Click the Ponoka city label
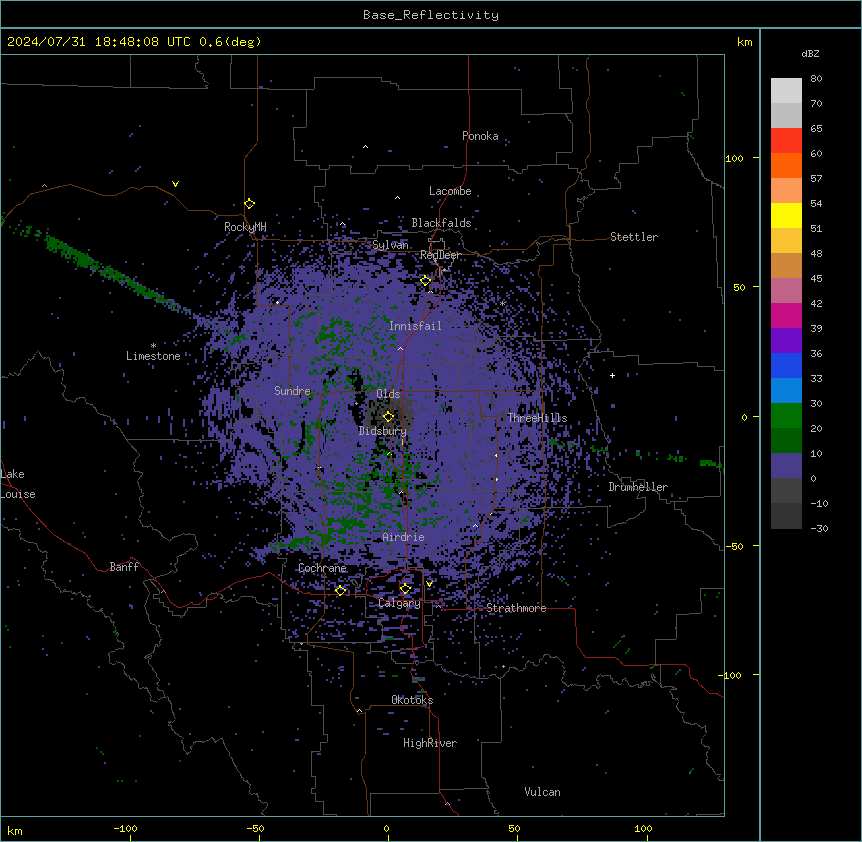This screenshot has height=842, width=862. [x=480, y=136]
